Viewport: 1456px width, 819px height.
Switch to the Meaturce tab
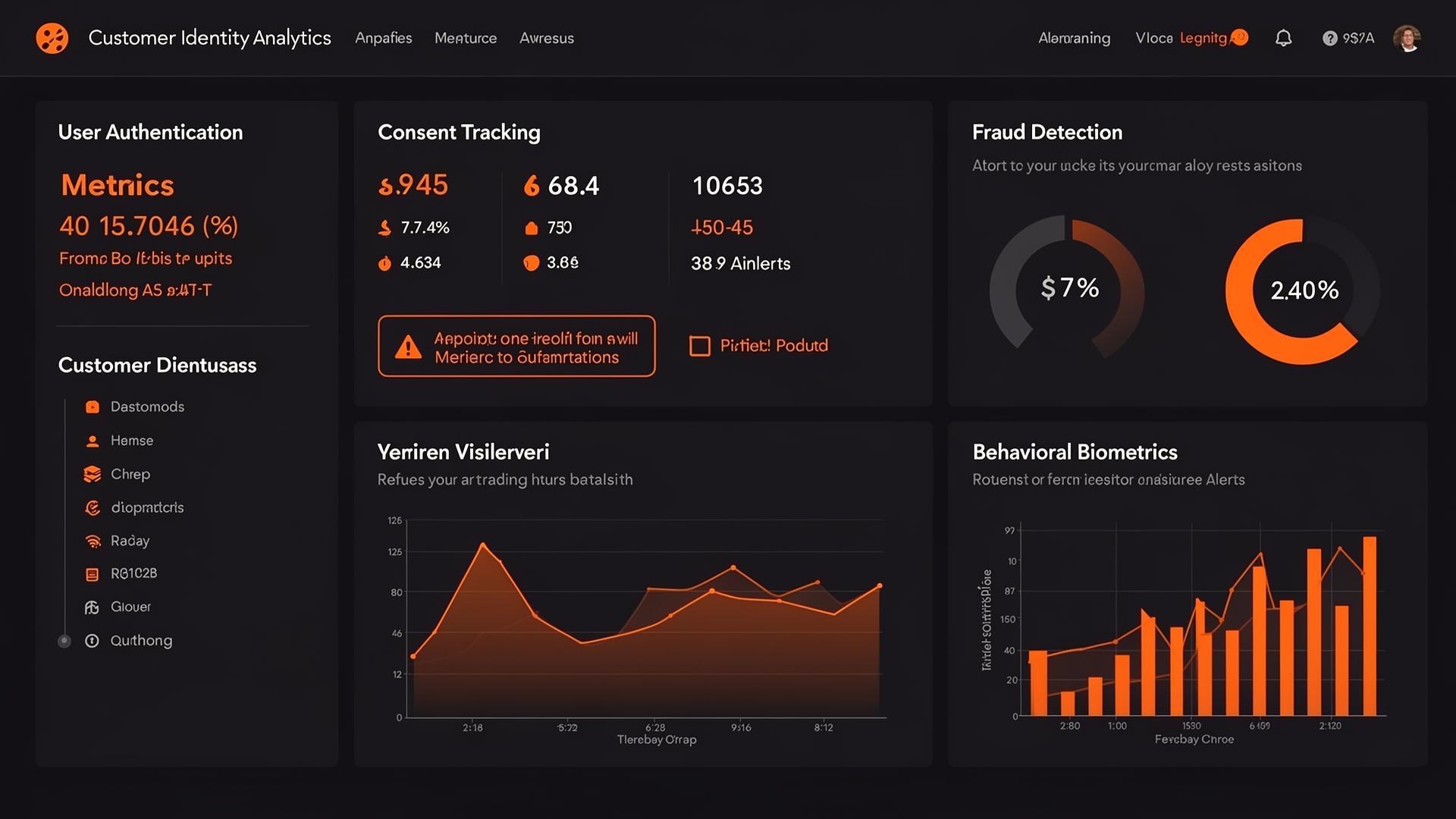tap(465, 38)
